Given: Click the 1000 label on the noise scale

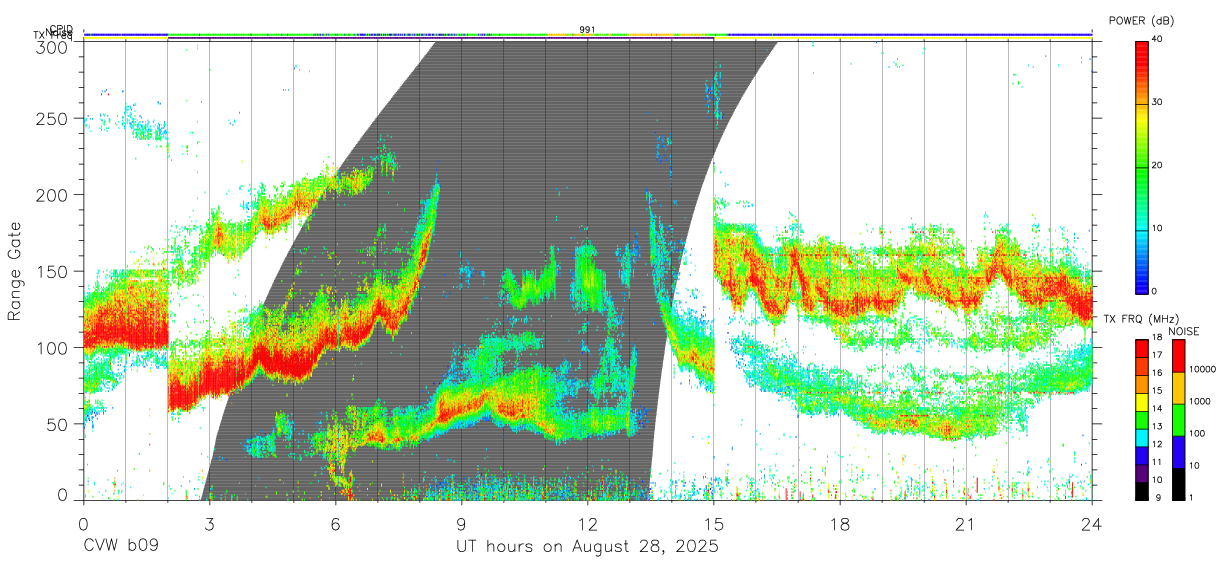Looking at the screenshot, I should [x=1199, y=401].
